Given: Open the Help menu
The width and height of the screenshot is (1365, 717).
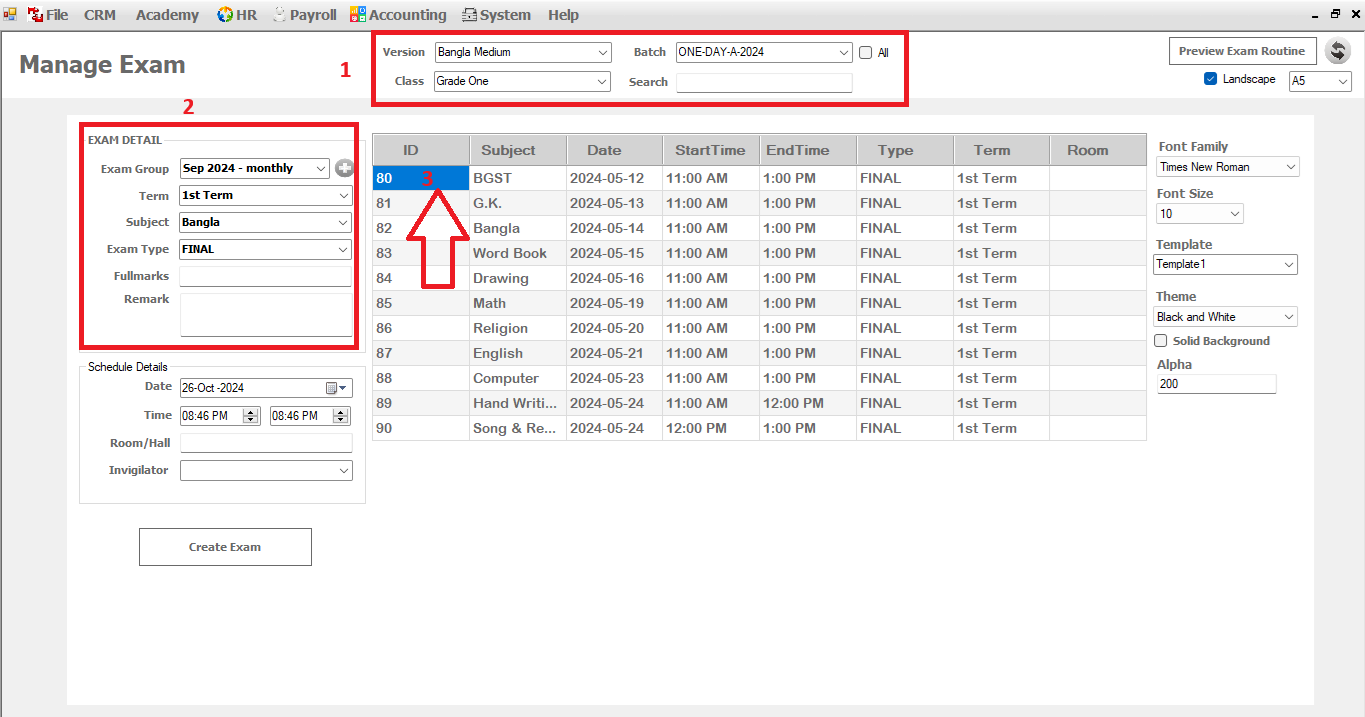Looking at the screenshot, I should (x=563, y=15).
